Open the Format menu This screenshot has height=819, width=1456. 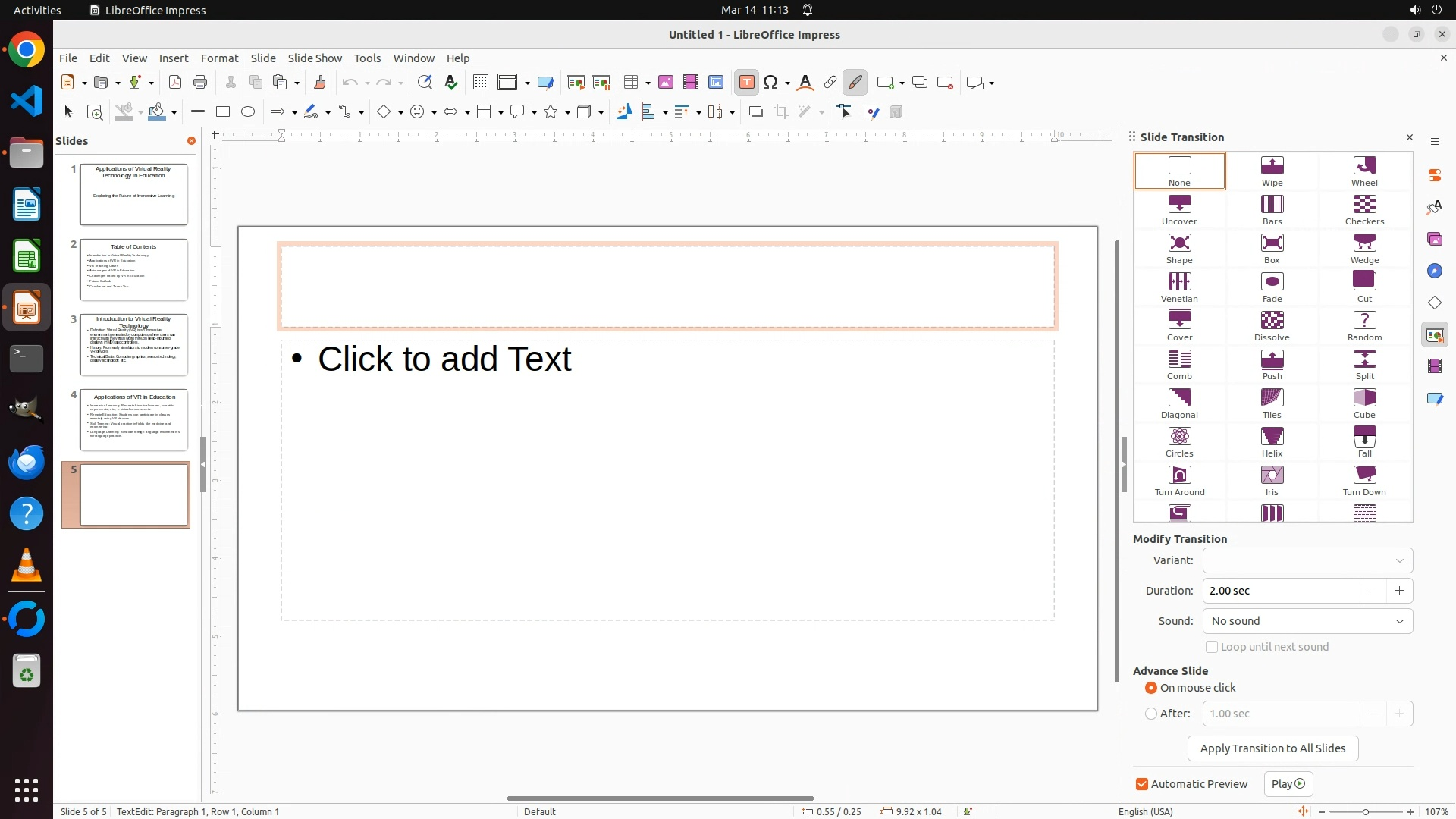pos(219,58)
